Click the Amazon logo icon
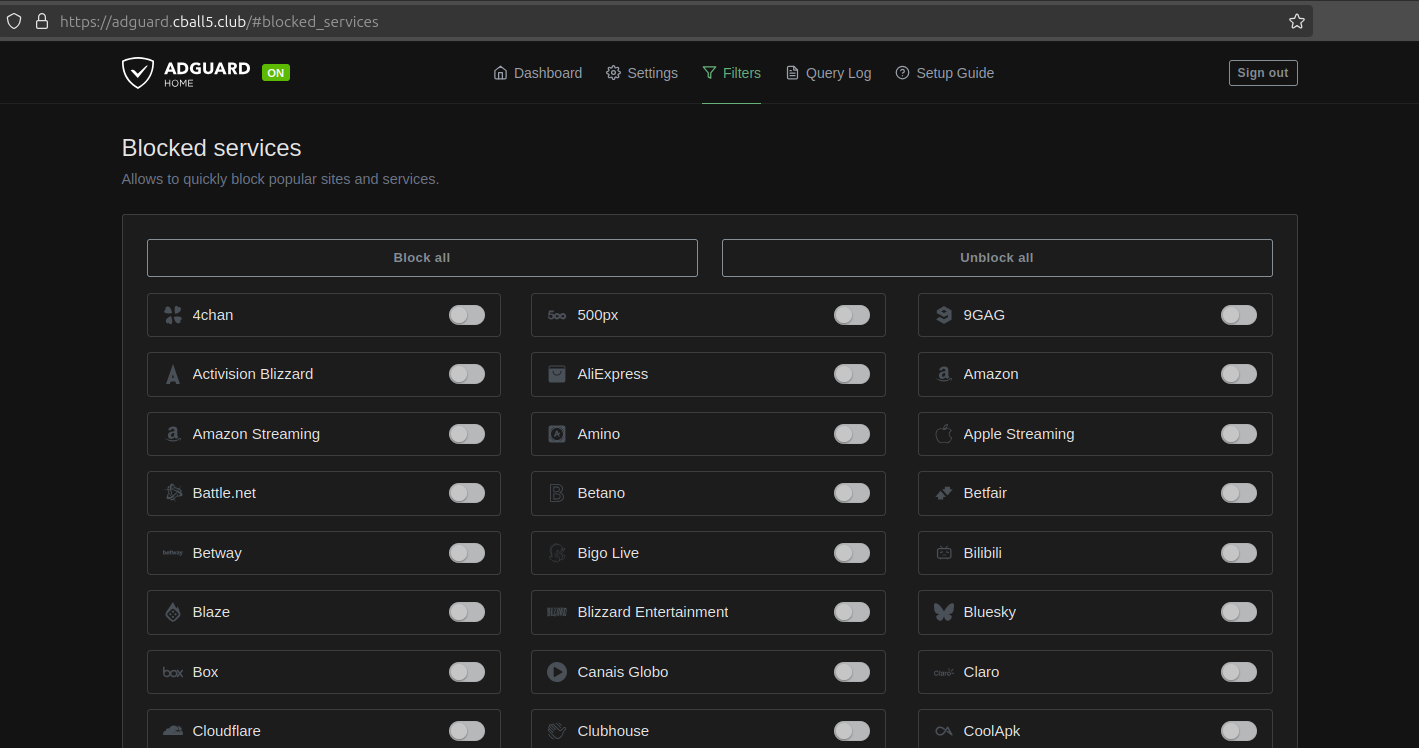This screenshot has height=748, width=1419. coord(944,374)
